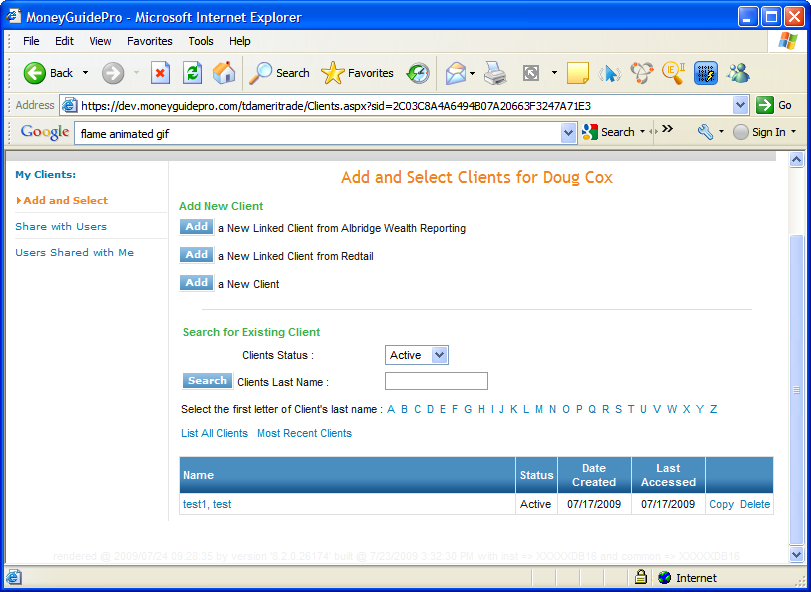Open Users Shared with Me page

[74, 252]
